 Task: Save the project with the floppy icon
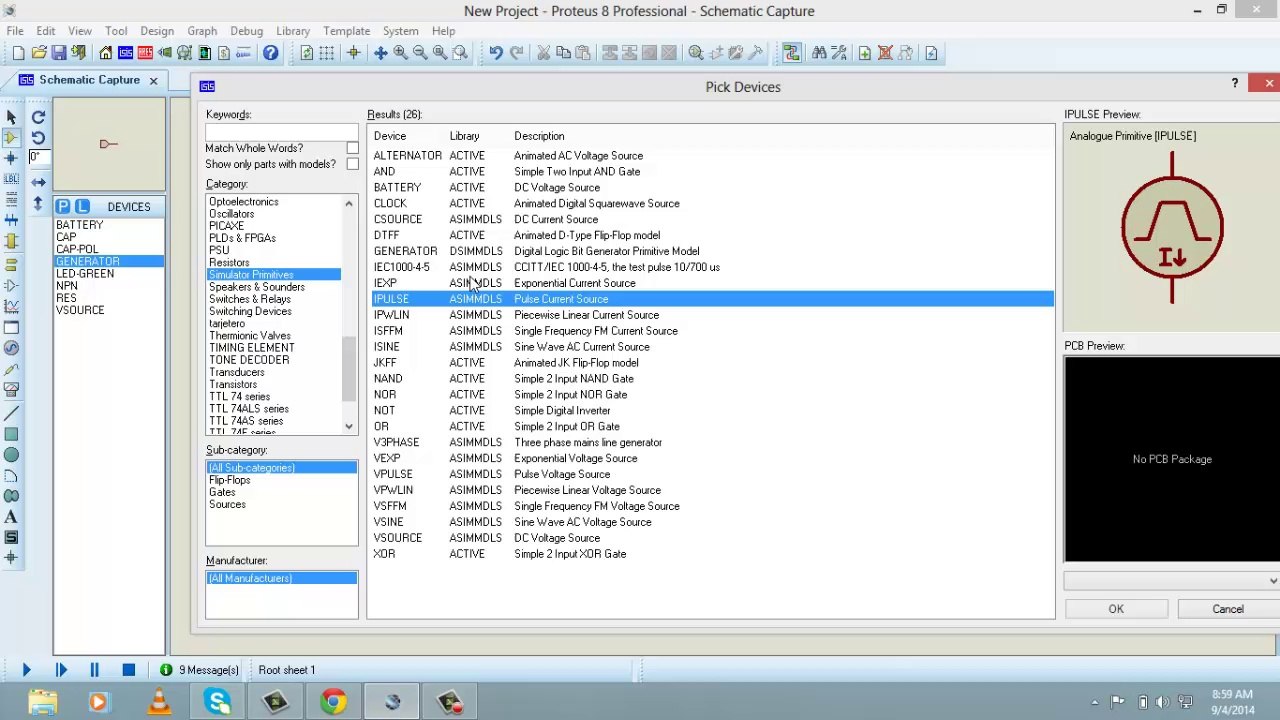point(59,53)
